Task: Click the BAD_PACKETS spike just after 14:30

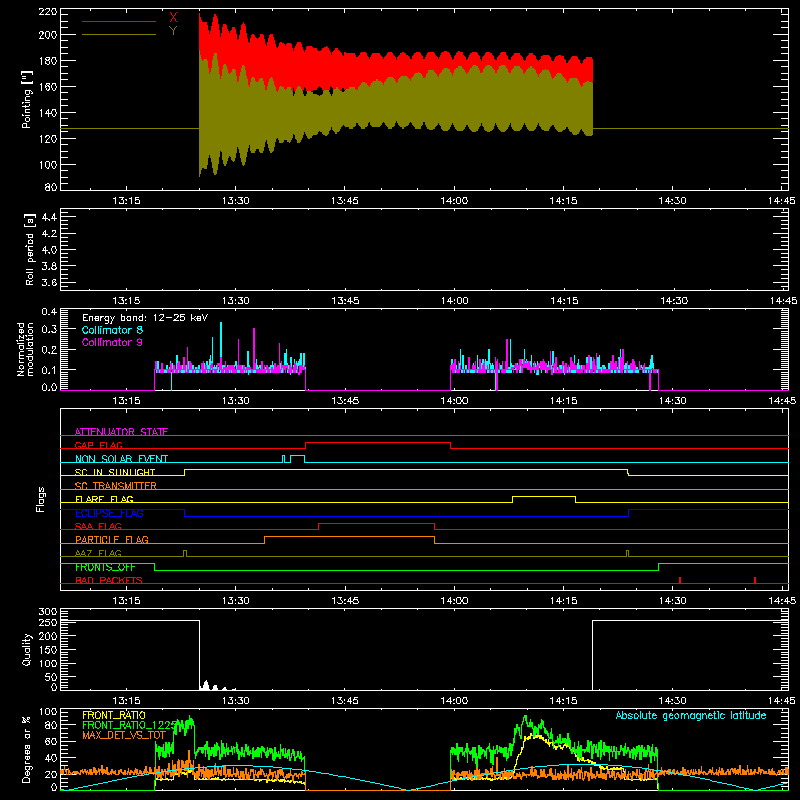Action: tap(680, 580)
